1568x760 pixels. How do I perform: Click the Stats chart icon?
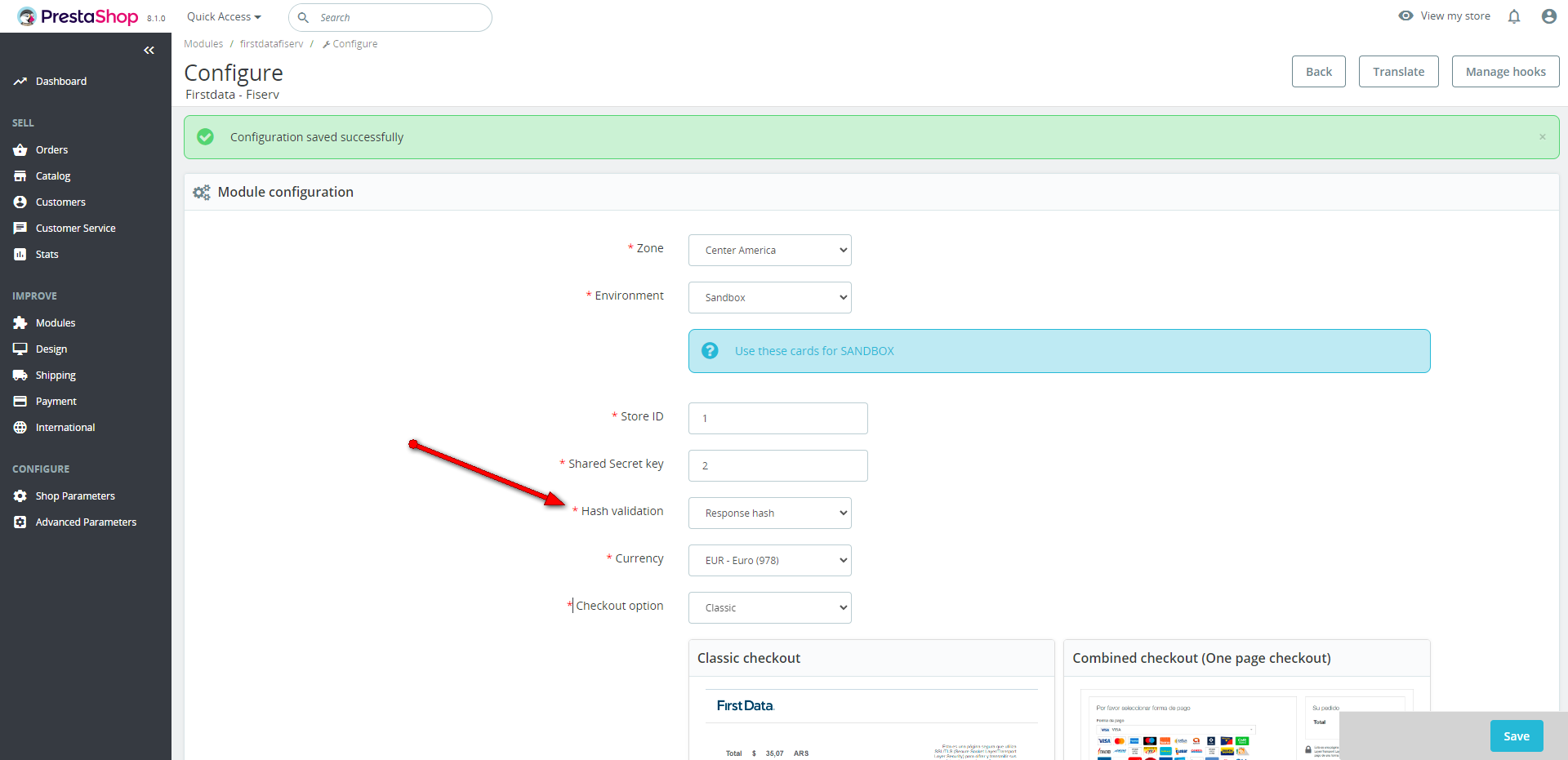point(20,255)
